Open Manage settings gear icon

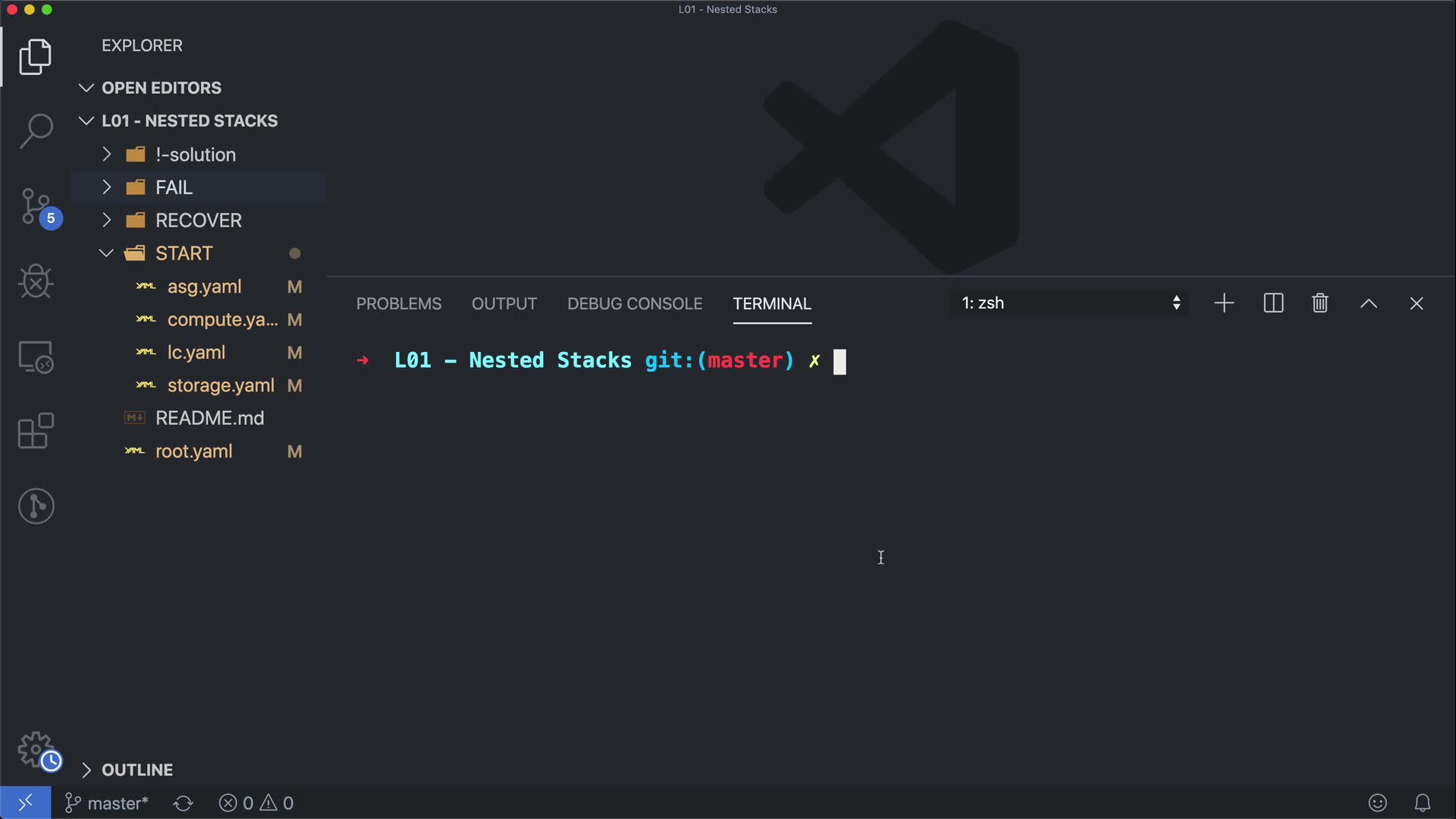36,750
